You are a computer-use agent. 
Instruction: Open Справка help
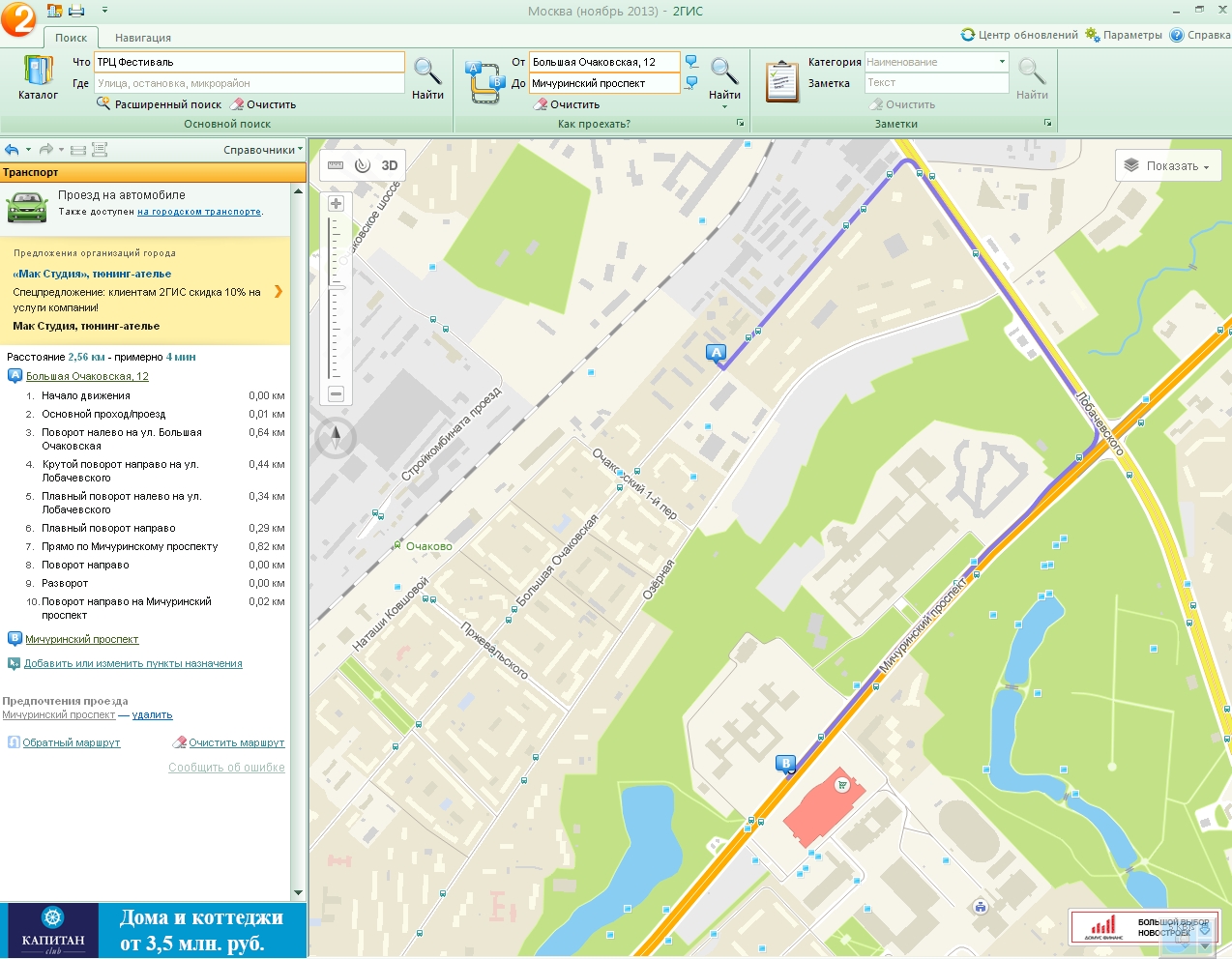pos(1200,35)
